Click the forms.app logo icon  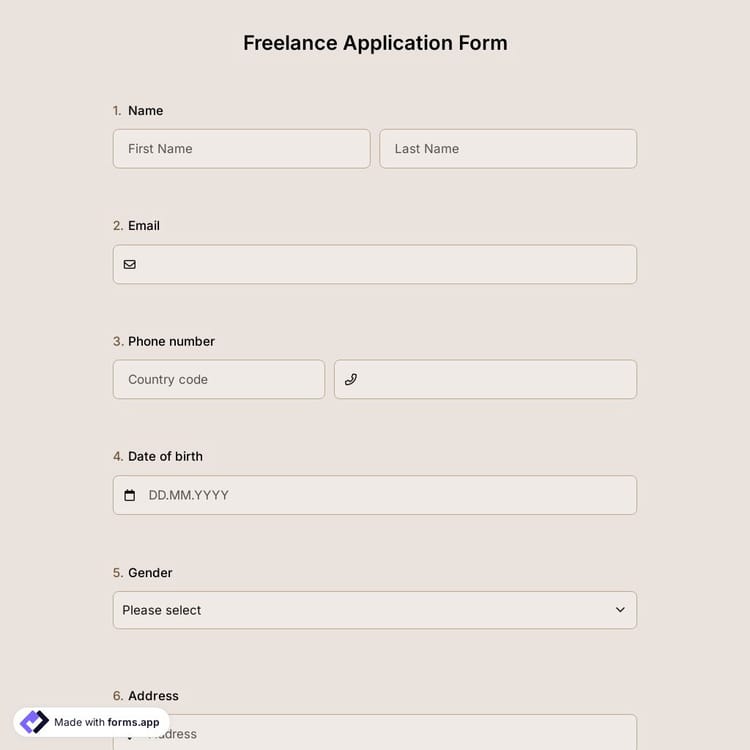(34, 722)
